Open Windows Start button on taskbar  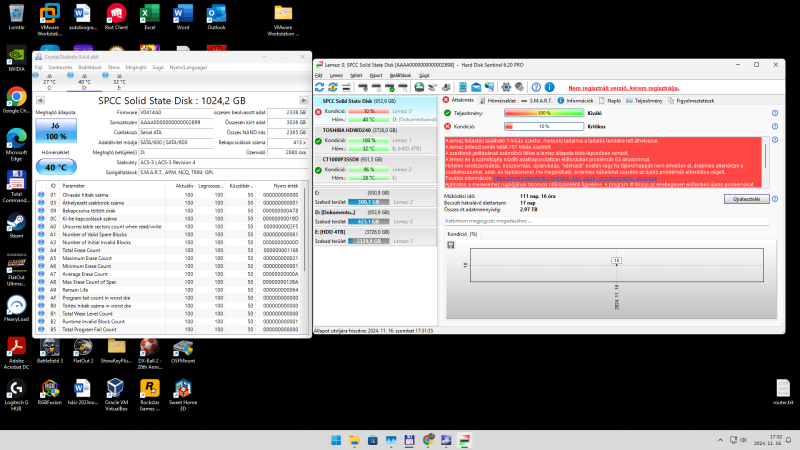pyautogui.click(x=336, y=440)
